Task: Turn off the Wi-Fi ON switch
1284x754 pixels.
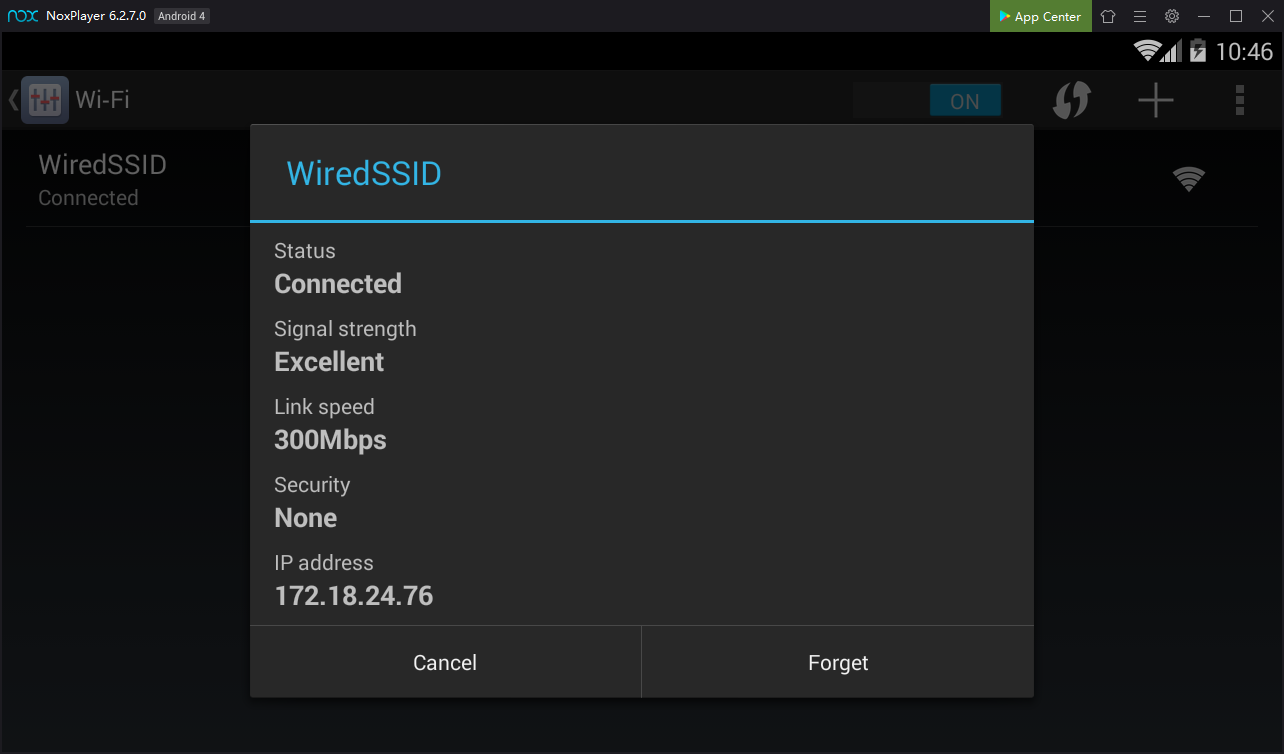Action: click(x=964, y=101)
